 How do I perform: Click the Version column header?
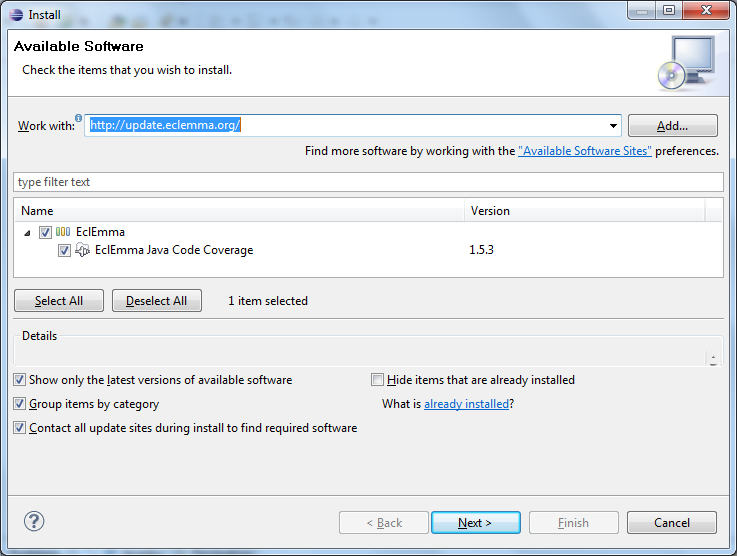coord(585,211)
